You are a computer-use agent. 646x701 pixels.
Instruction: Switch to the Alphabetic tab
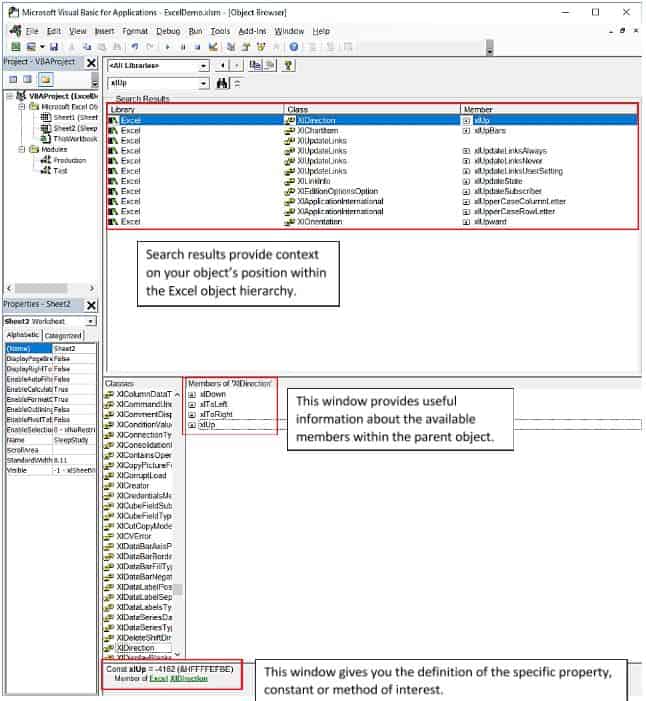pyautogui.click(x=23, y=335)
